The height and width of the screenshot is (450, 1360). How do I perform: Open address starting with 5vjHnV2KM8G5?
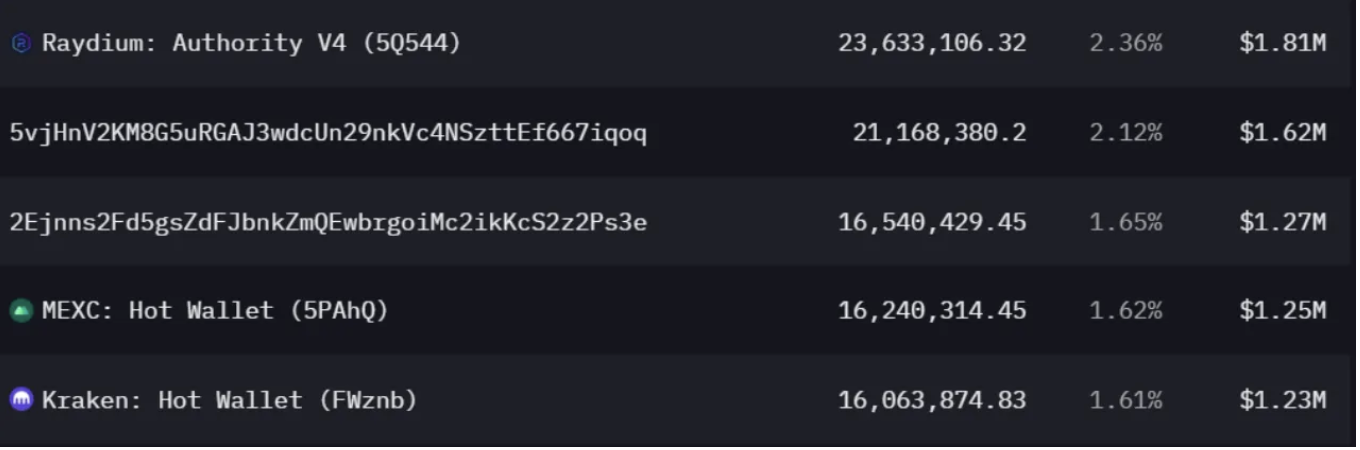tap(328, 133)
